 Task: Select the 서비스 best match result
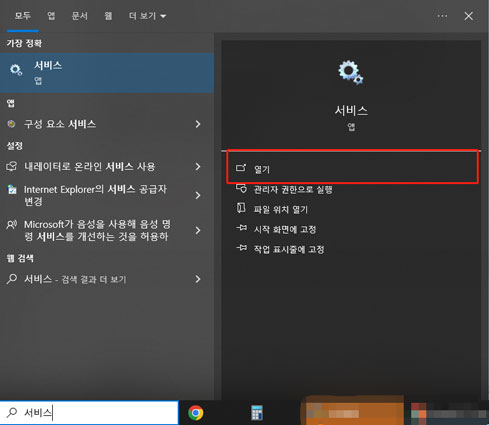tap(107, 72)
